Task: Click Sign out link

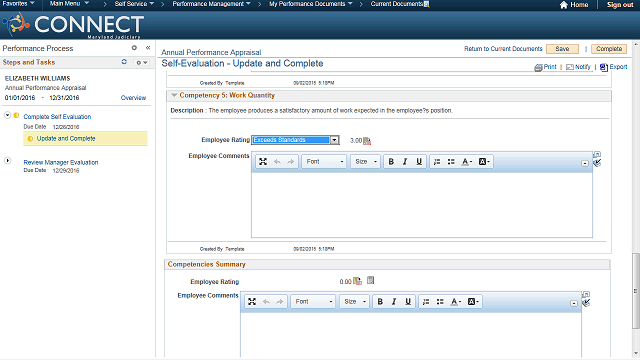Action: click(x=620, y=4)
